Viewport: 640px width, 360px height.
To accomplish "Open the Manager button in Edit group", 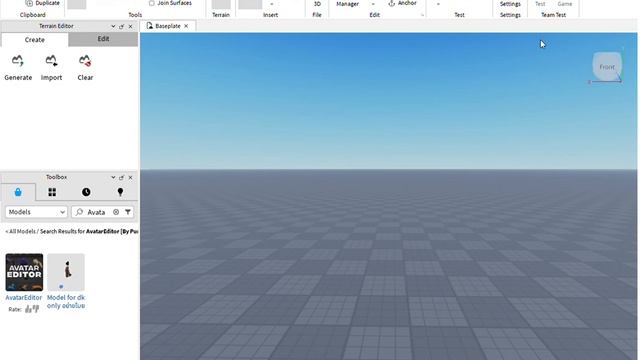I will tap(347, 4).
